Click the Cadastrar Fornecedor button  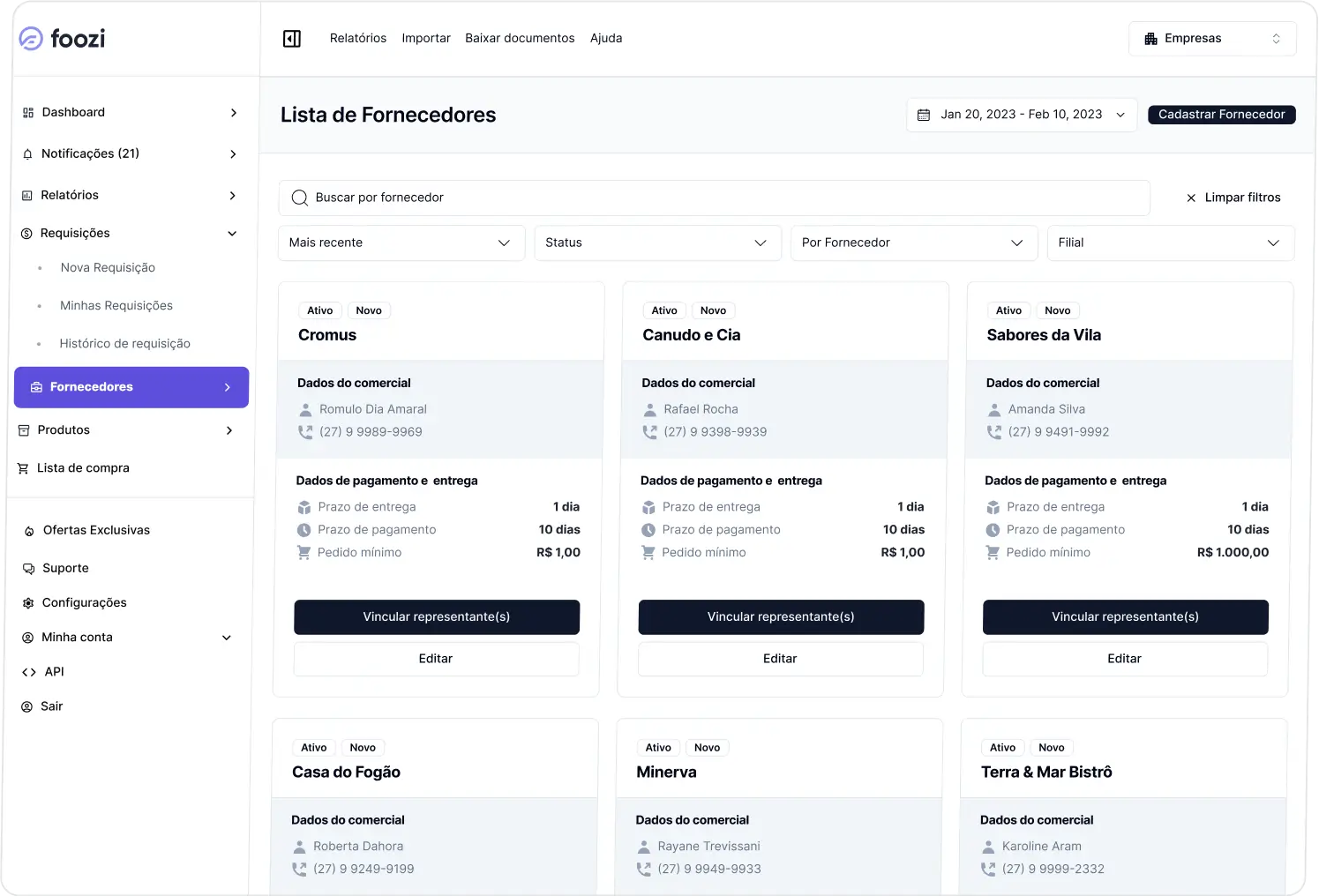coord(1221,115)
